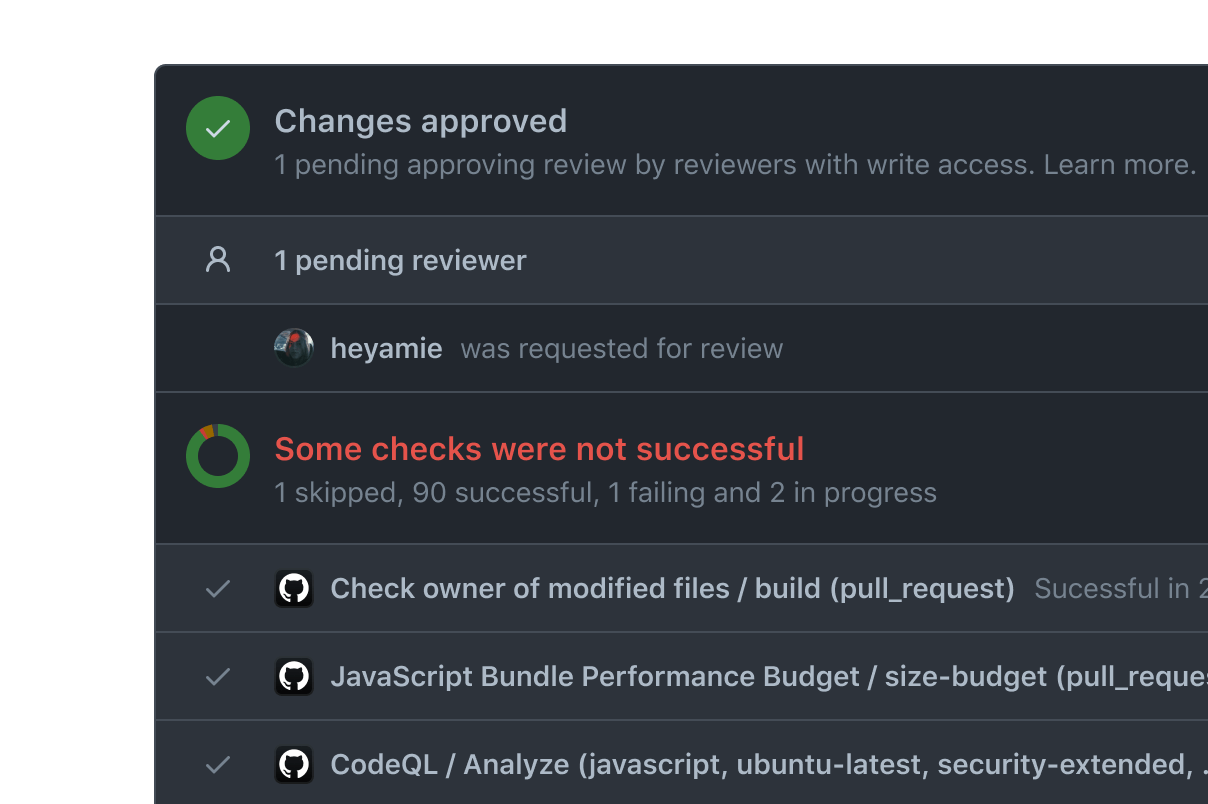Click the GitHub logo for CodeQL row
Viewport: 1208px width, 804px height.
pyautogui.click(x=294, y=765)
